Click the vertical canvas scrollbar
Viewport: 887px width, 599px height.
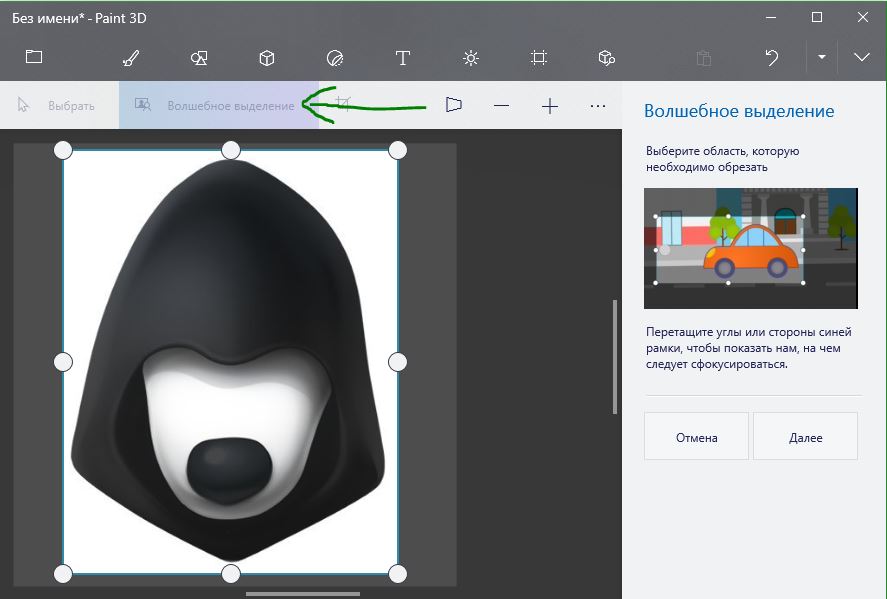coord(615,357)
